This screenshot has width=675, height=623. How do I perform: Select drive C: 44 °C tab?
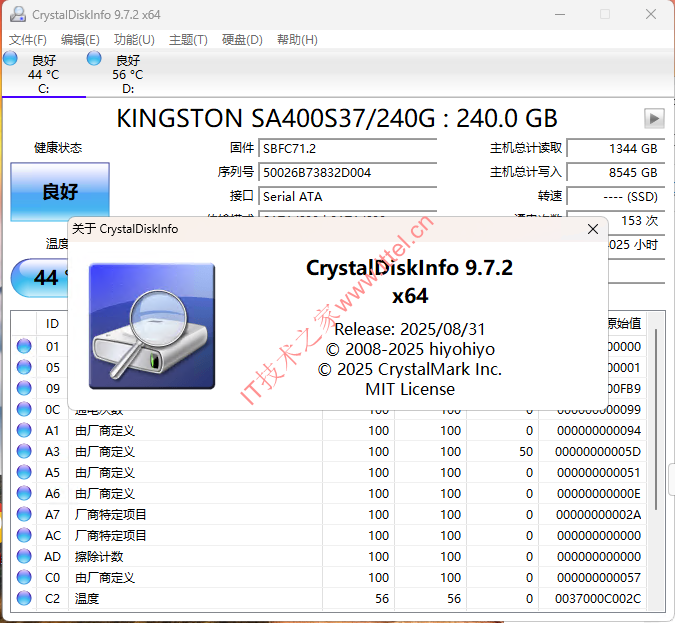pyautogui.click(x=43, y=74)
